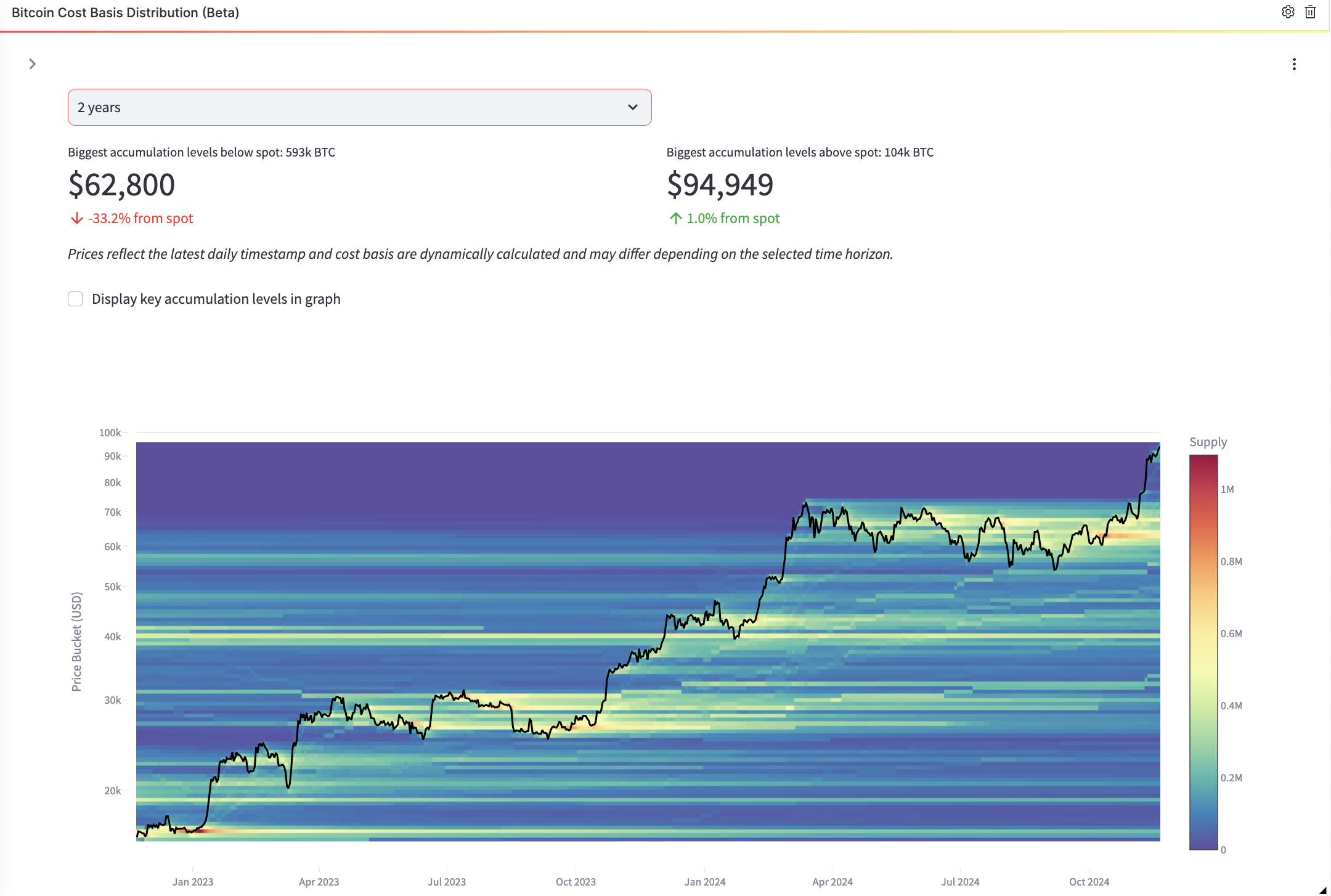Select the $62,800 accumulation level value
1331x896 pixels.
pos(121,184)
